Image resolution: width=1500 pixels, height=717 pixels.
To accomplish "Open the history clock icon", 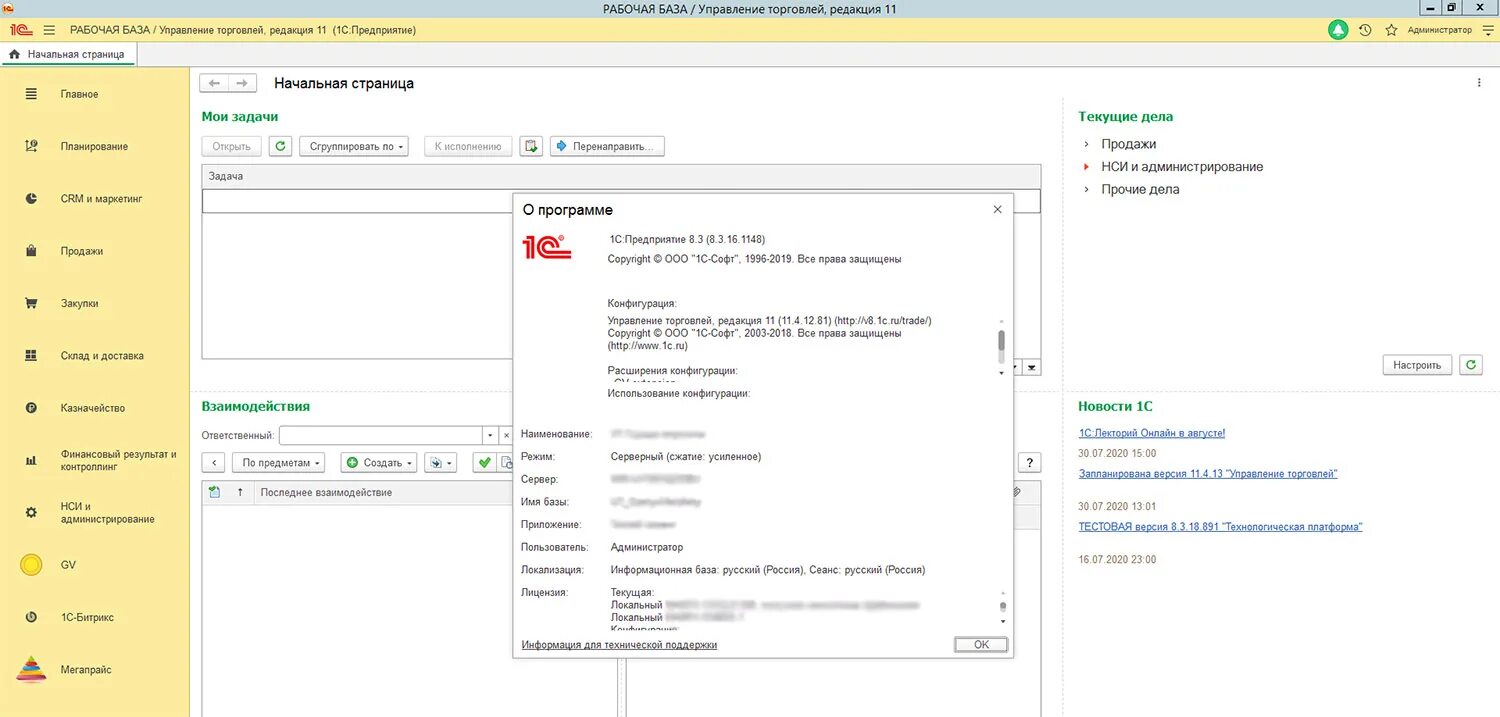I will point(1365,30).
